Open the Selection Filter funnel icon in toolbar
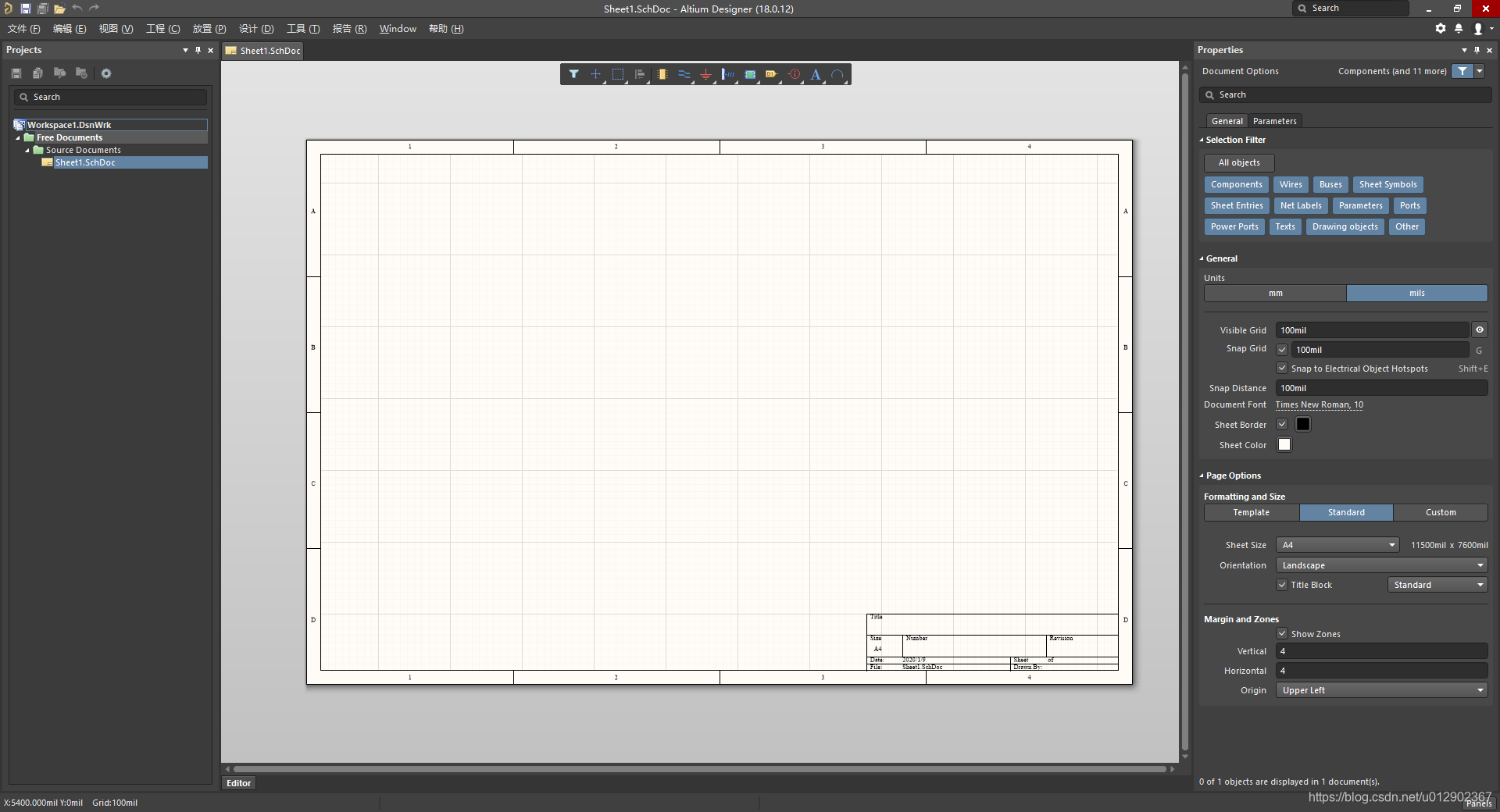The height and width of the screenshot is (812, 1500). (573, 74)
